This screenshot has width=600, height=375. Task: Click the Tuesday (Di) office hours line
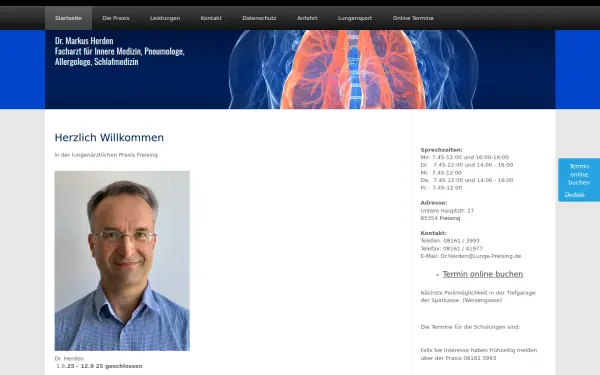467,165
